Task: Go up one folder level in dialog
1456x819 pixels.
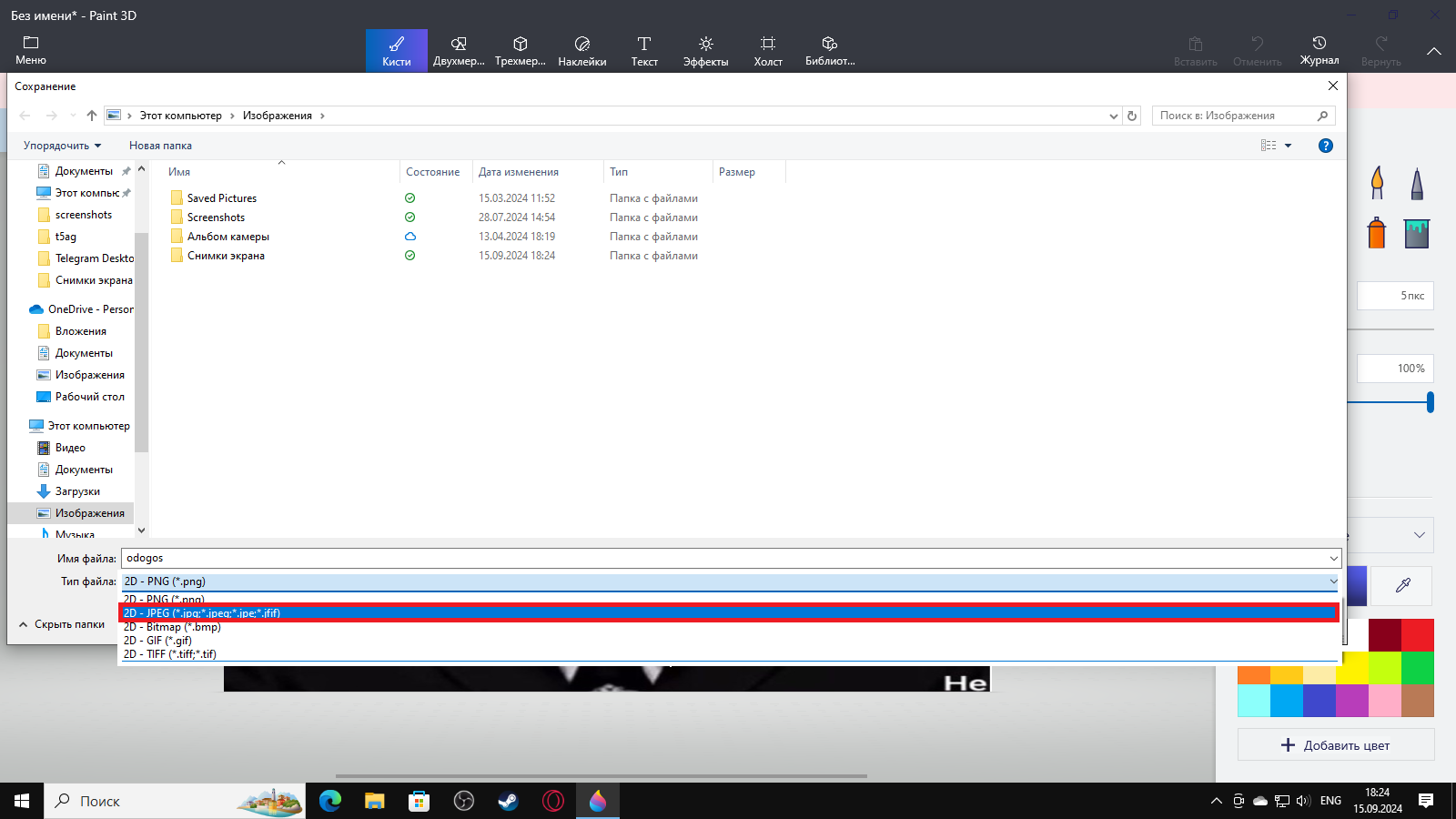Action: point(92,116)
